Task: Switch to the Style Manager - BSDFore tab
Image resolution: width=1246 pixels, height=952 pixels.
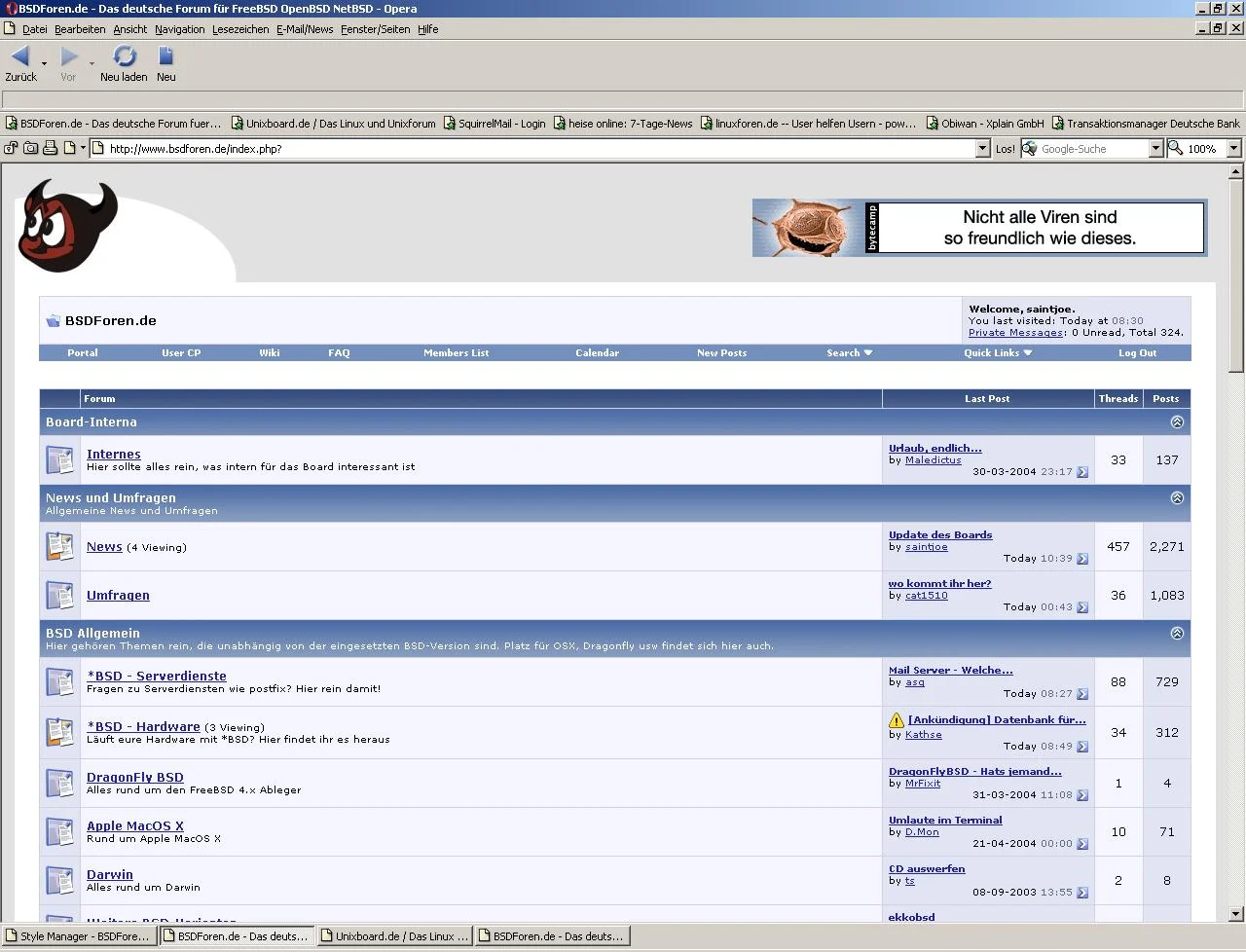Action: (79, 936)
